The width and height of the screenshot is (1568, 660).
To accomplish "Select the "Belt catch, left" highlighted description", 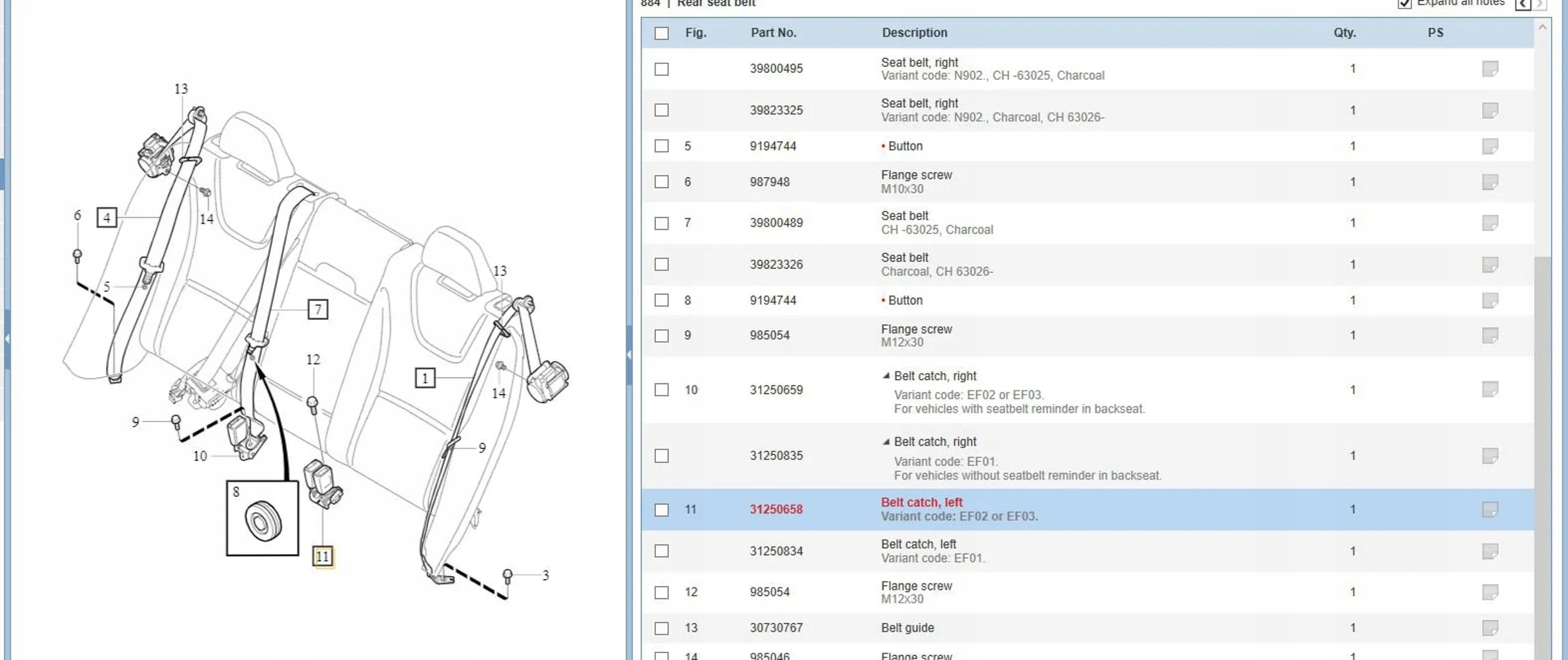I will tap(921, 503).
